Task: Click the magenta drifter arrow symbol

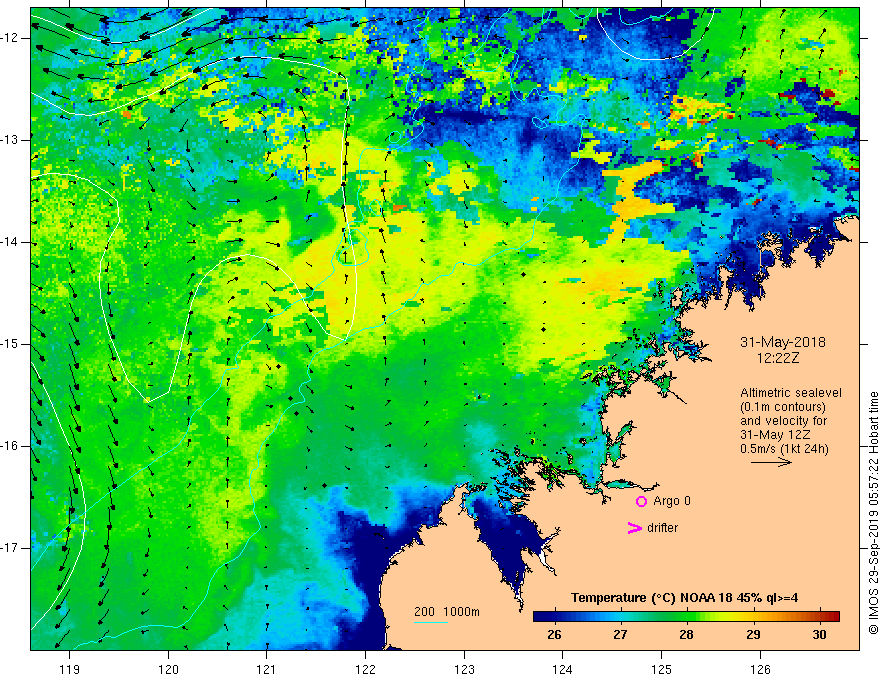Action: 635,528
